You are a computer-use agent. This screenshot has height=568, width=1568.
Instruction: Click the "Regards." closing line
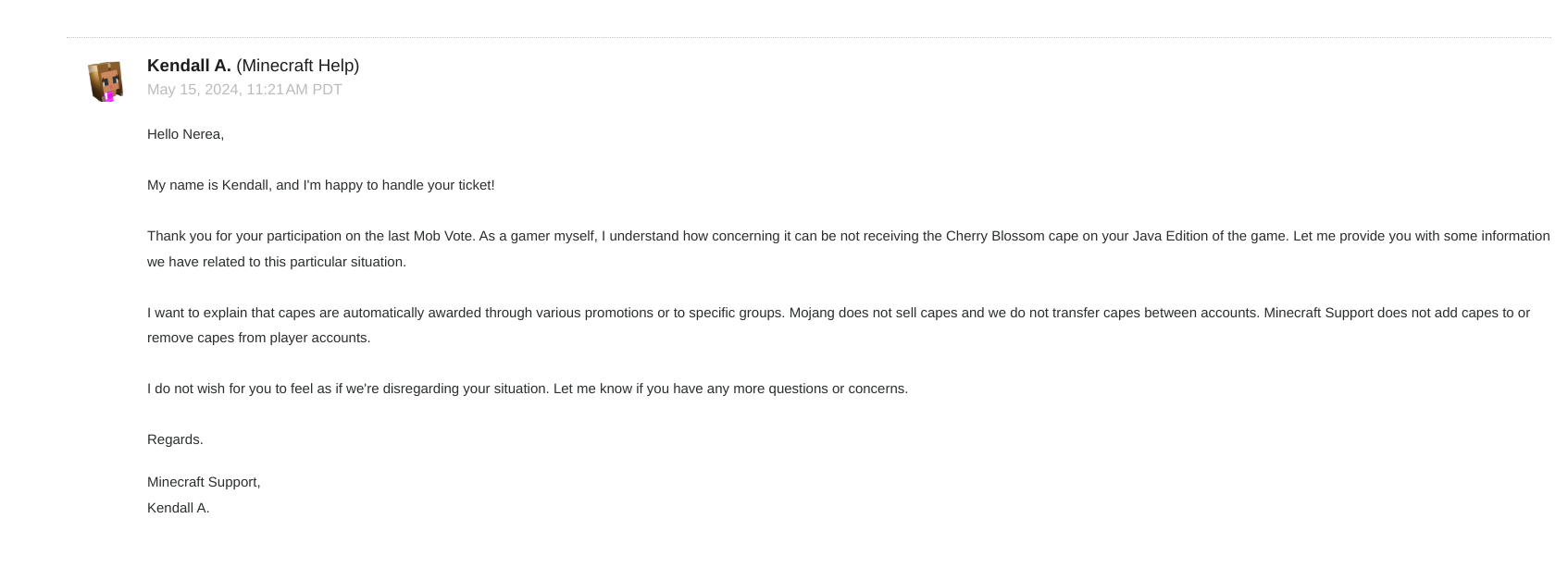pos(175,439)
